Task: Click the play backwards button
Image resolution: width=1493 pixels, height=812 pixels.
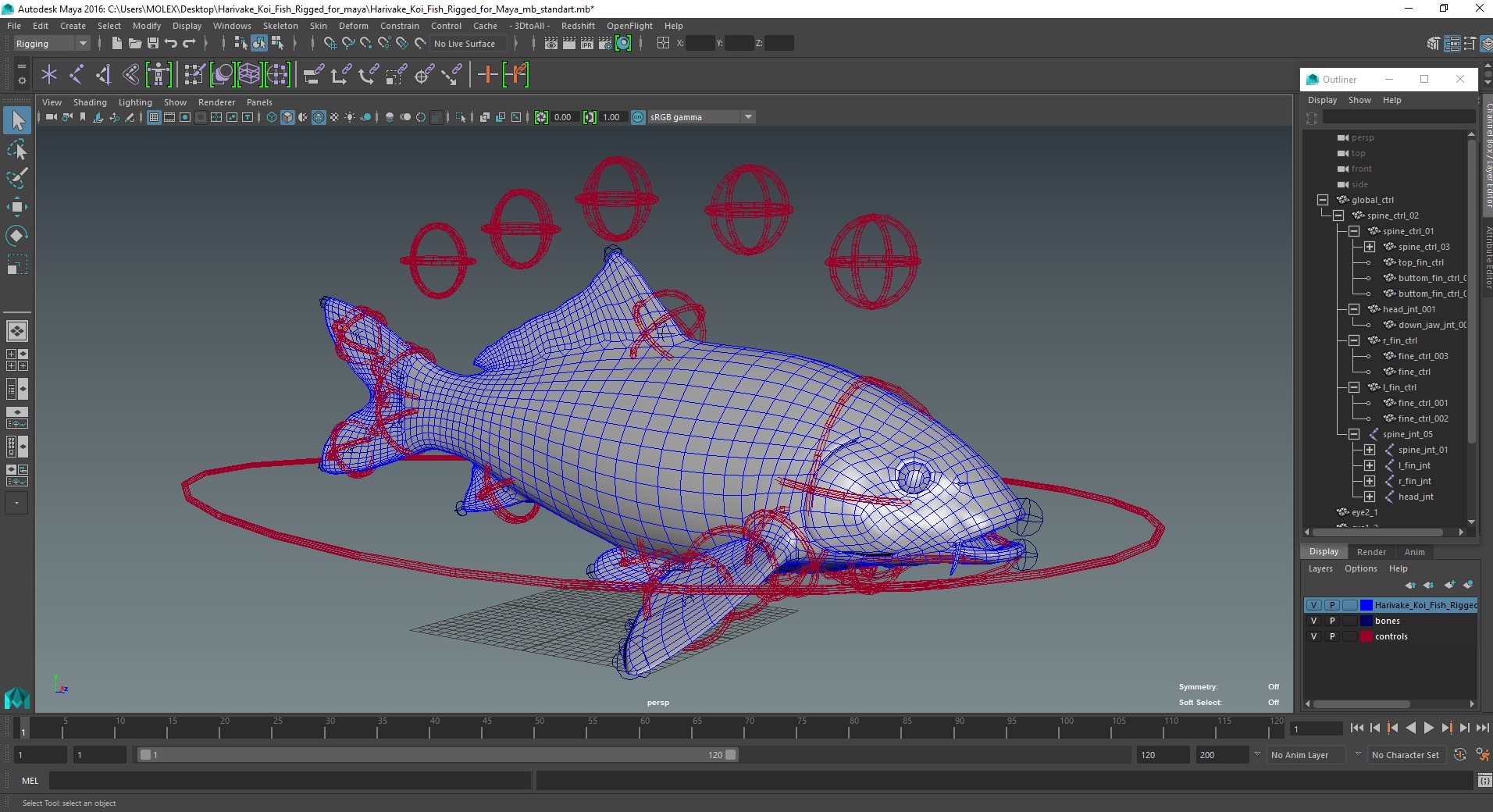Action: (x=1411, y=728)
